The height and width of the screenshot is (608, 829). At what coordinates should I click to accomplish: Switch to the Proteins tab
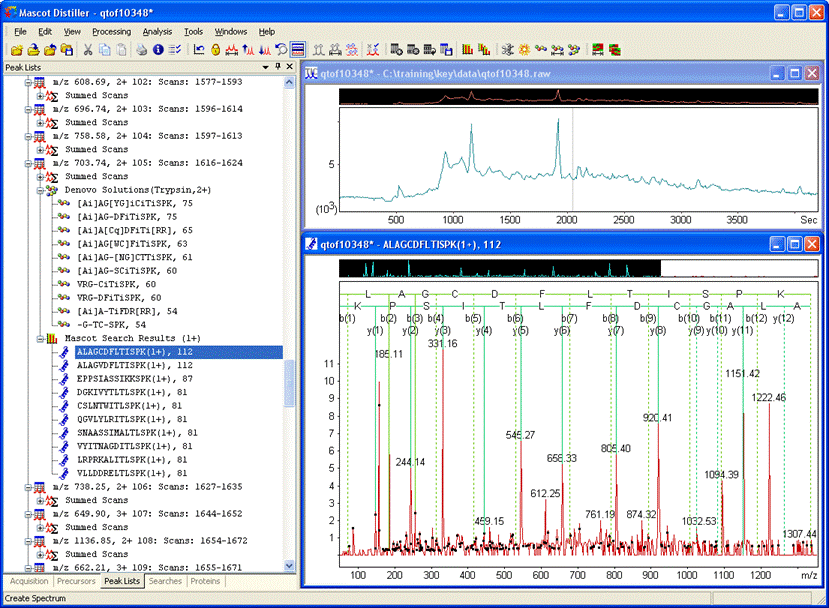(205, 581)
